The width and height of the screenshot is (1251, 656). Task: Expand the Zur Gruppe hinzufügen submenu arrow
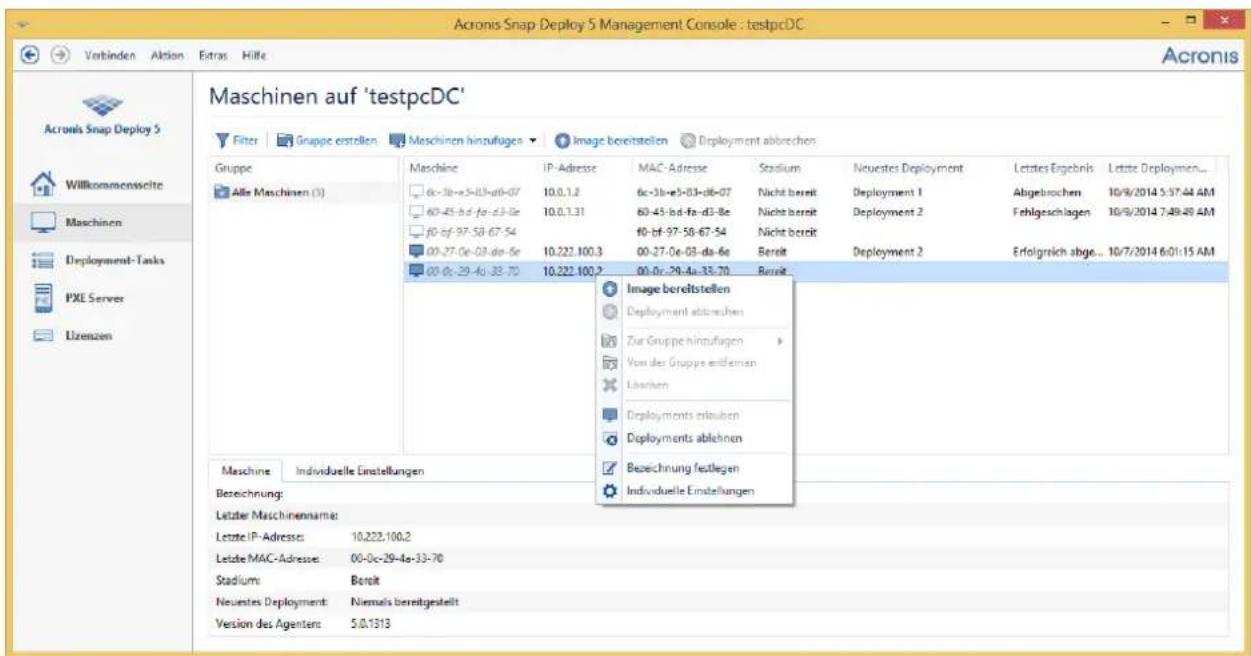pos(779,342)
